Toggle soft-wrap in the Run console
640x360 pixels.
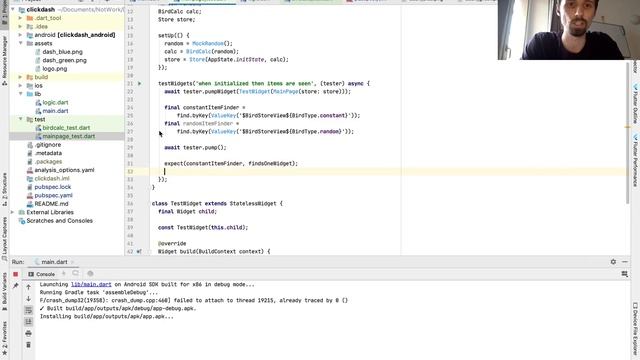[29, 310]
